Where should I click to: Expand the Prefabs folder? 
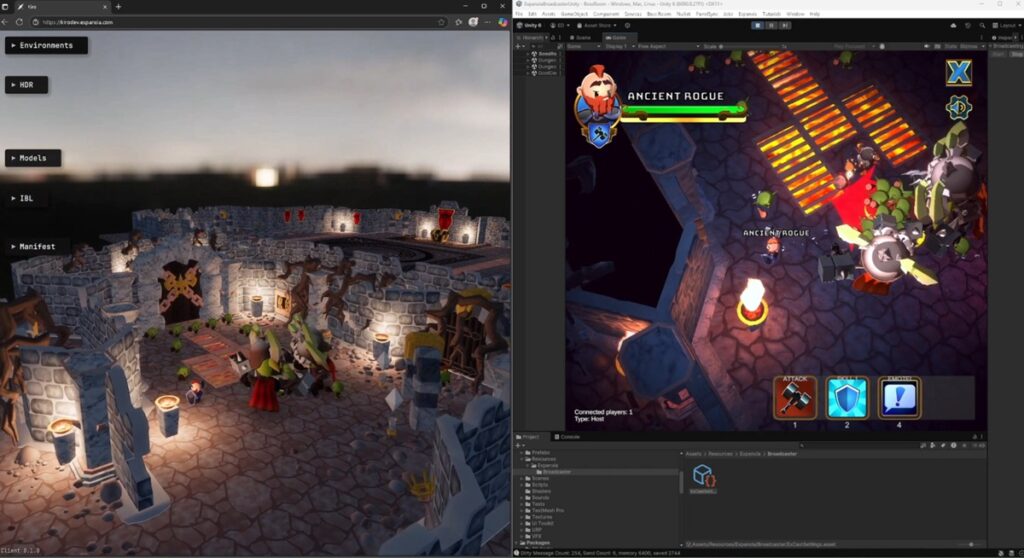pyautogui.click(x=522, y=452)
